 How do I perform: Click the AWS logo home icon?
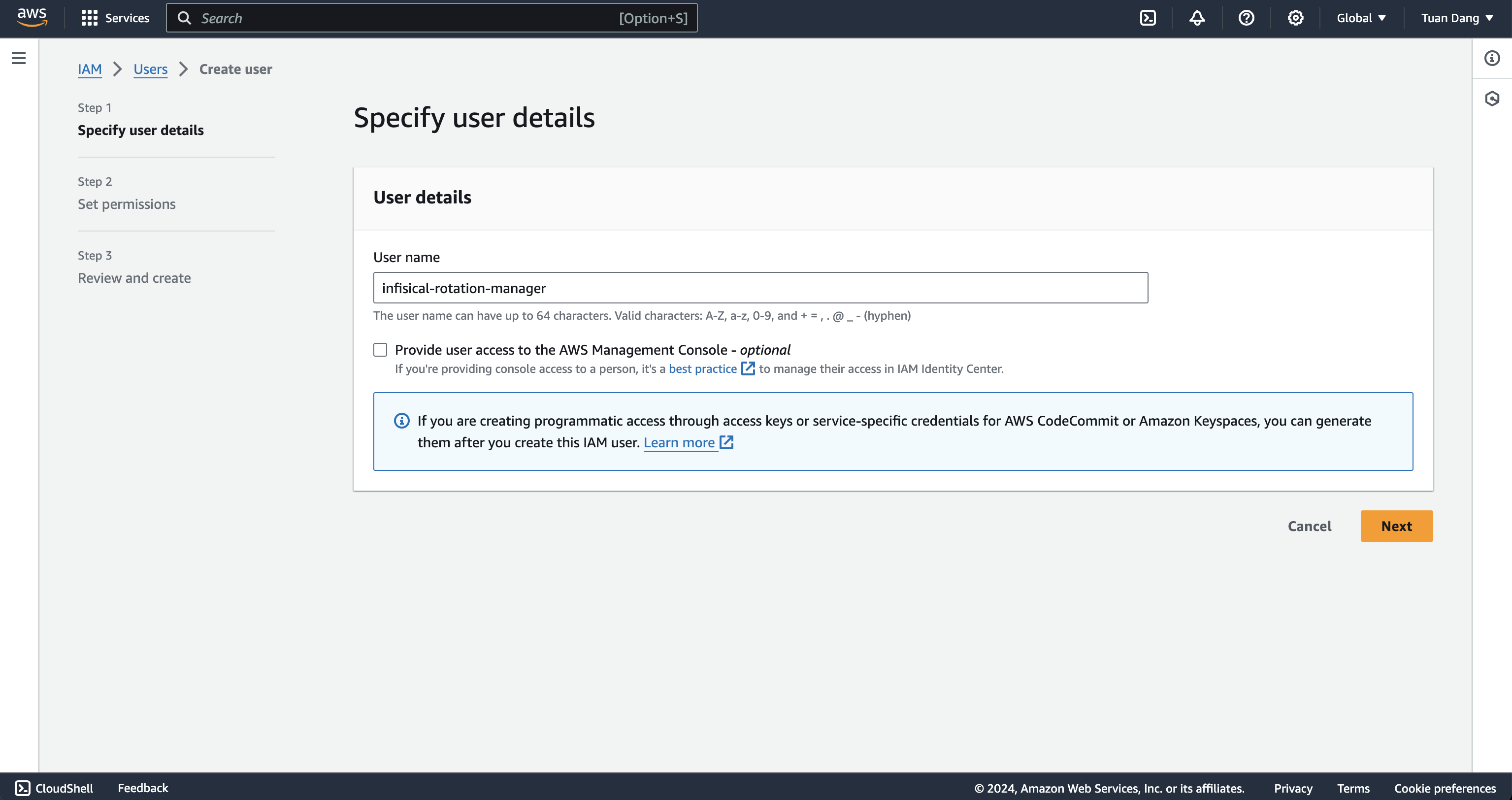pos(32,18)
